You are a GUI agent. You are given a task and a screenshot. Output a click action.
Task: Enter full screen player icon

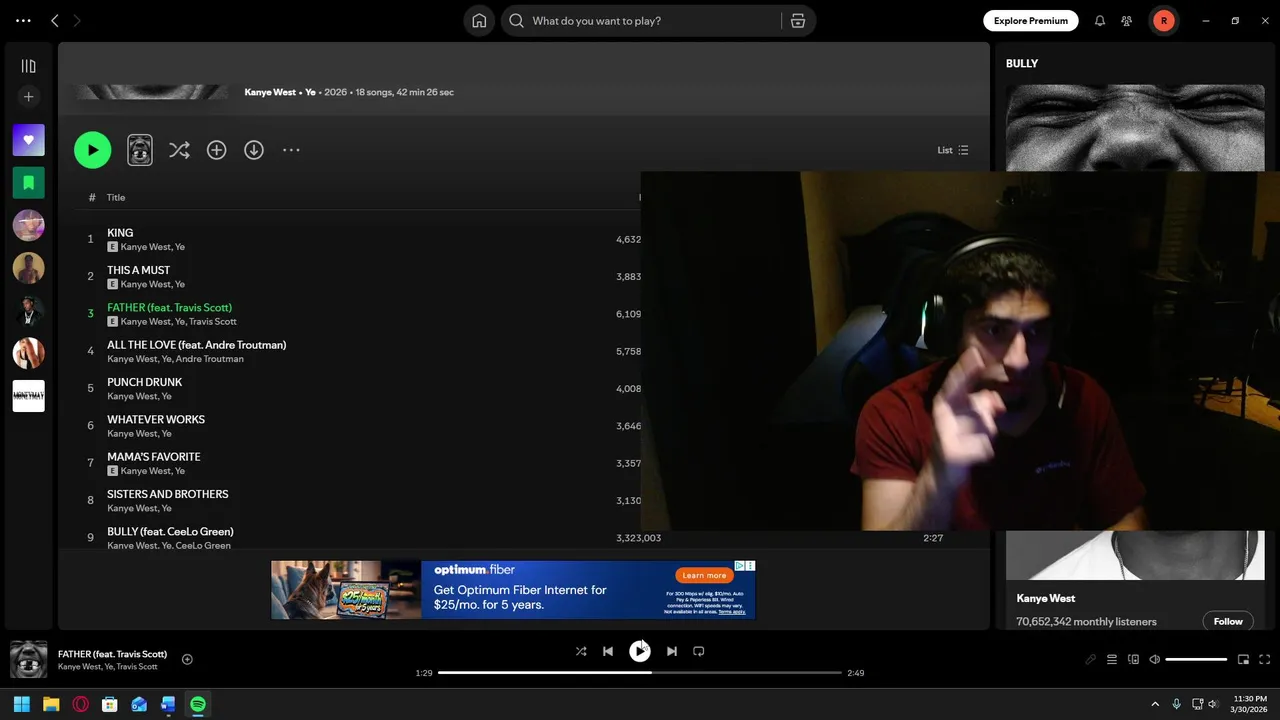coord(1265,659)
